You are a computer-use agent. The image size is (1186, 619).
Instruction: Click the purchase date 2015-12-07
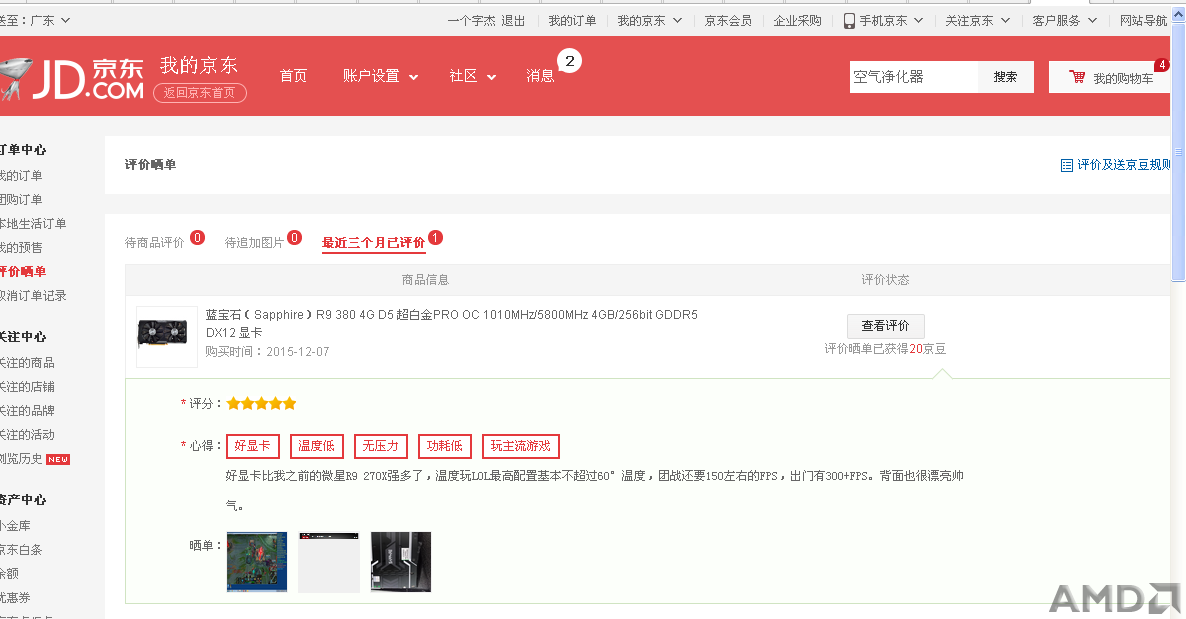click(x=297, y=352)
